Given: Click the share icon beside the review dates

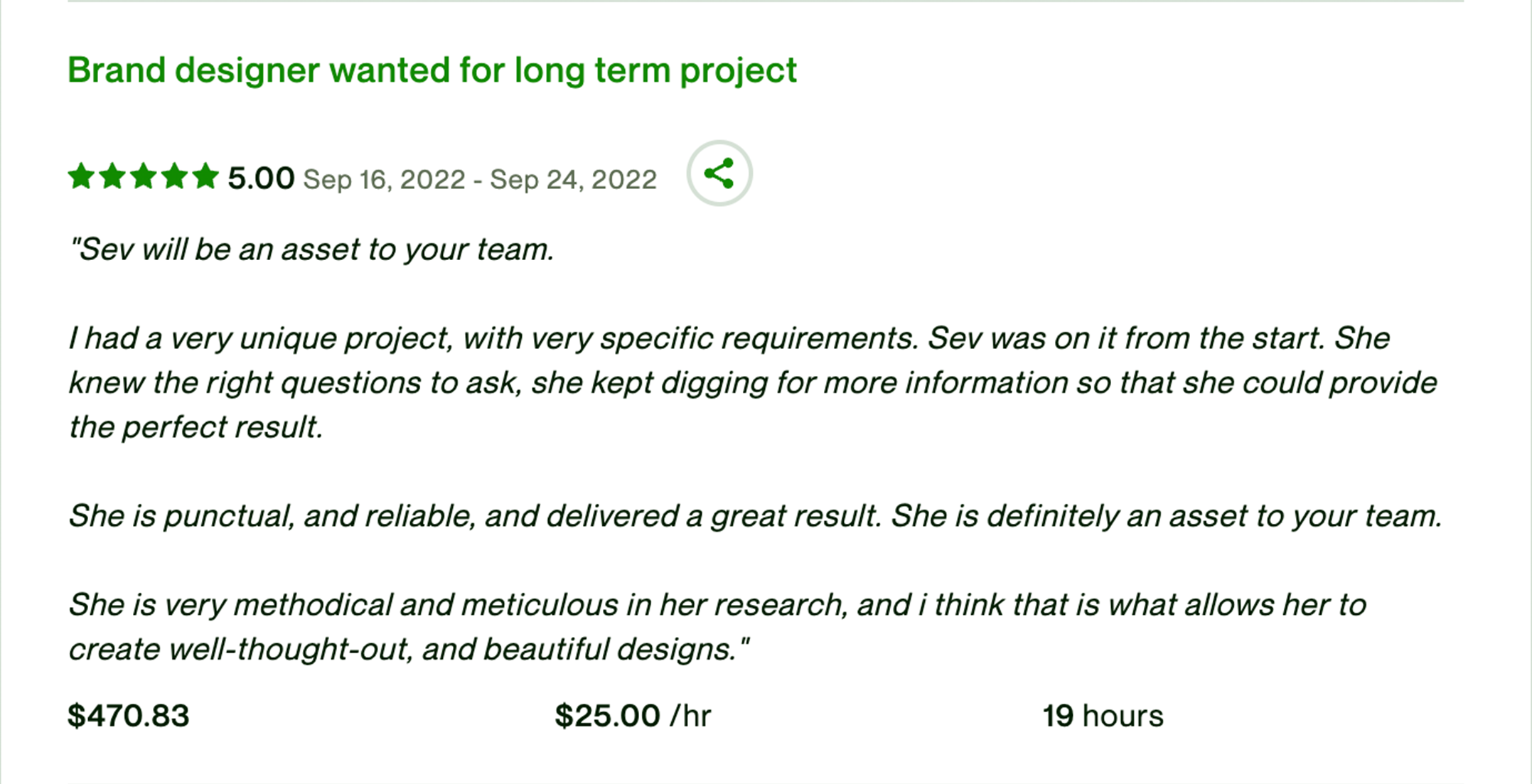Looking at the screenshot, I should point(719,173).
